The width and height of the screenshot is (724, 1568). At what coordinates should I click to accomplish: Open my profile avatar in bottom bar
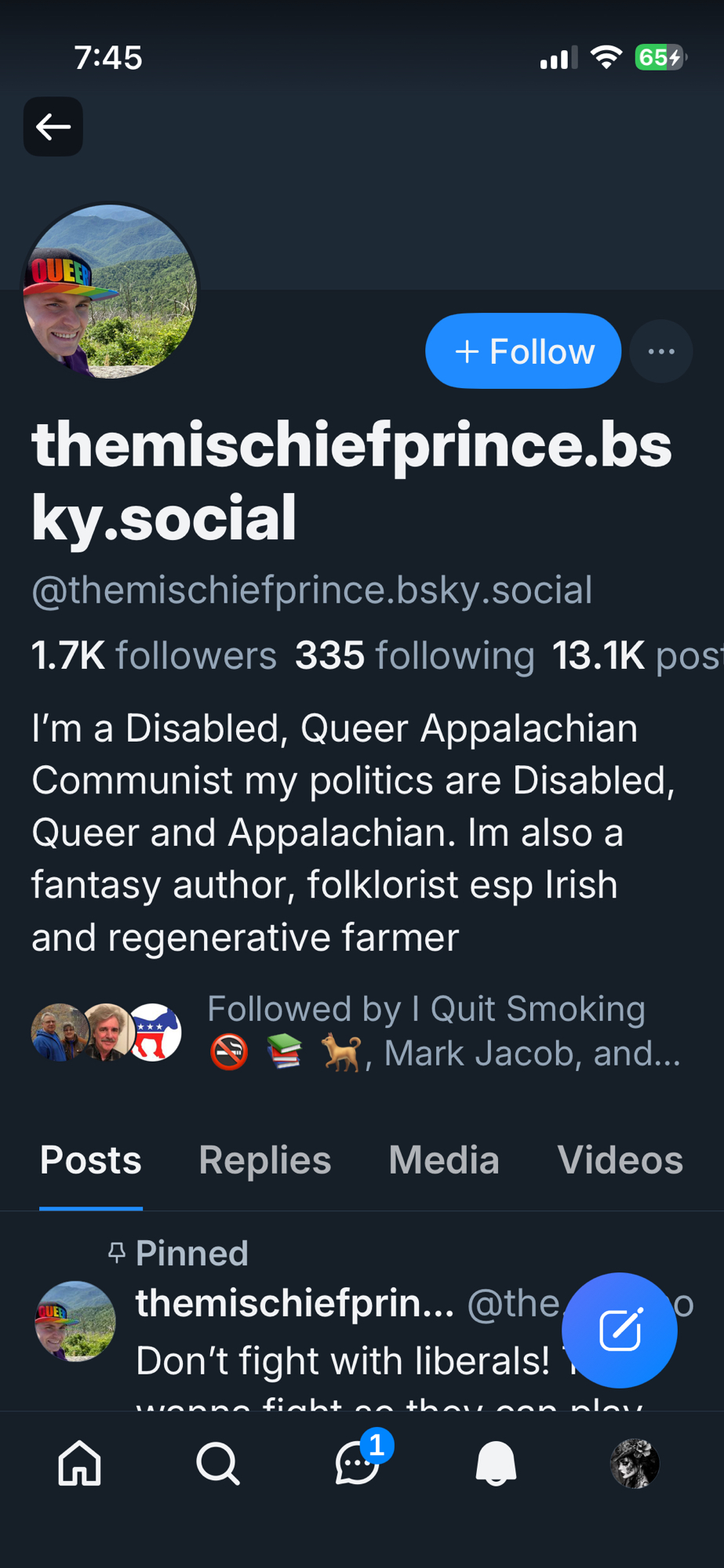point(635,1463)
